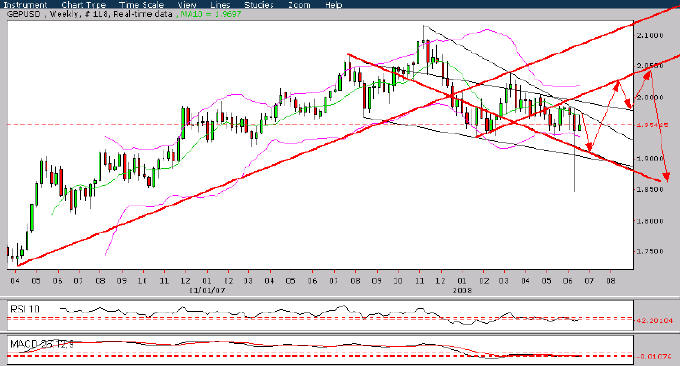Click the 1.8500 price axis label
680x366 pixels.
point(650,190)
